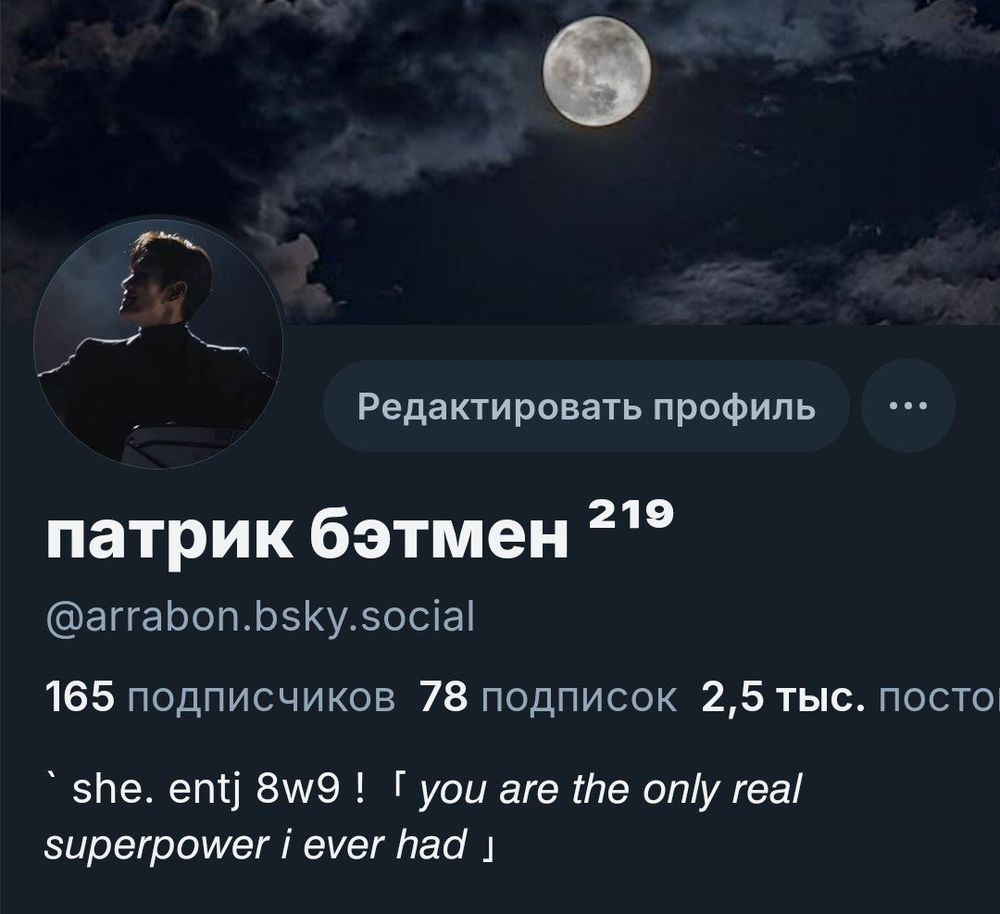The height and width of the screenshot is (914, 1000).
Task: Click the bio line superpower i ever had
Action: pos(255,844)
